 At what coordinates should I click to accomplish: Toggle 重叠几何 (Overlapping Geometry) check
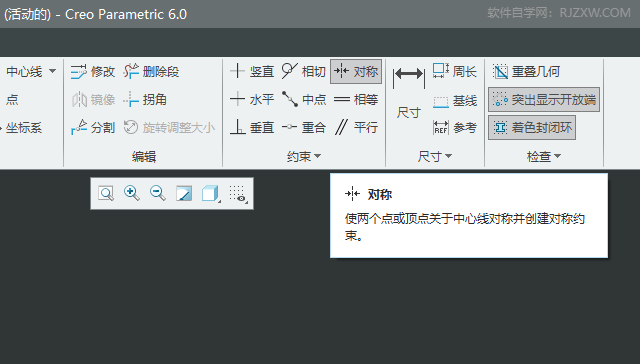coord(526,71)
